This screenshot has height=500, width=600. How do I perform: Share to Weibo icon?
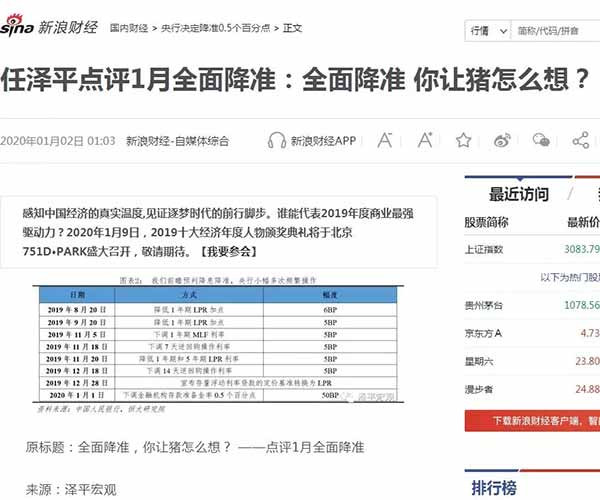pos(502,140)
